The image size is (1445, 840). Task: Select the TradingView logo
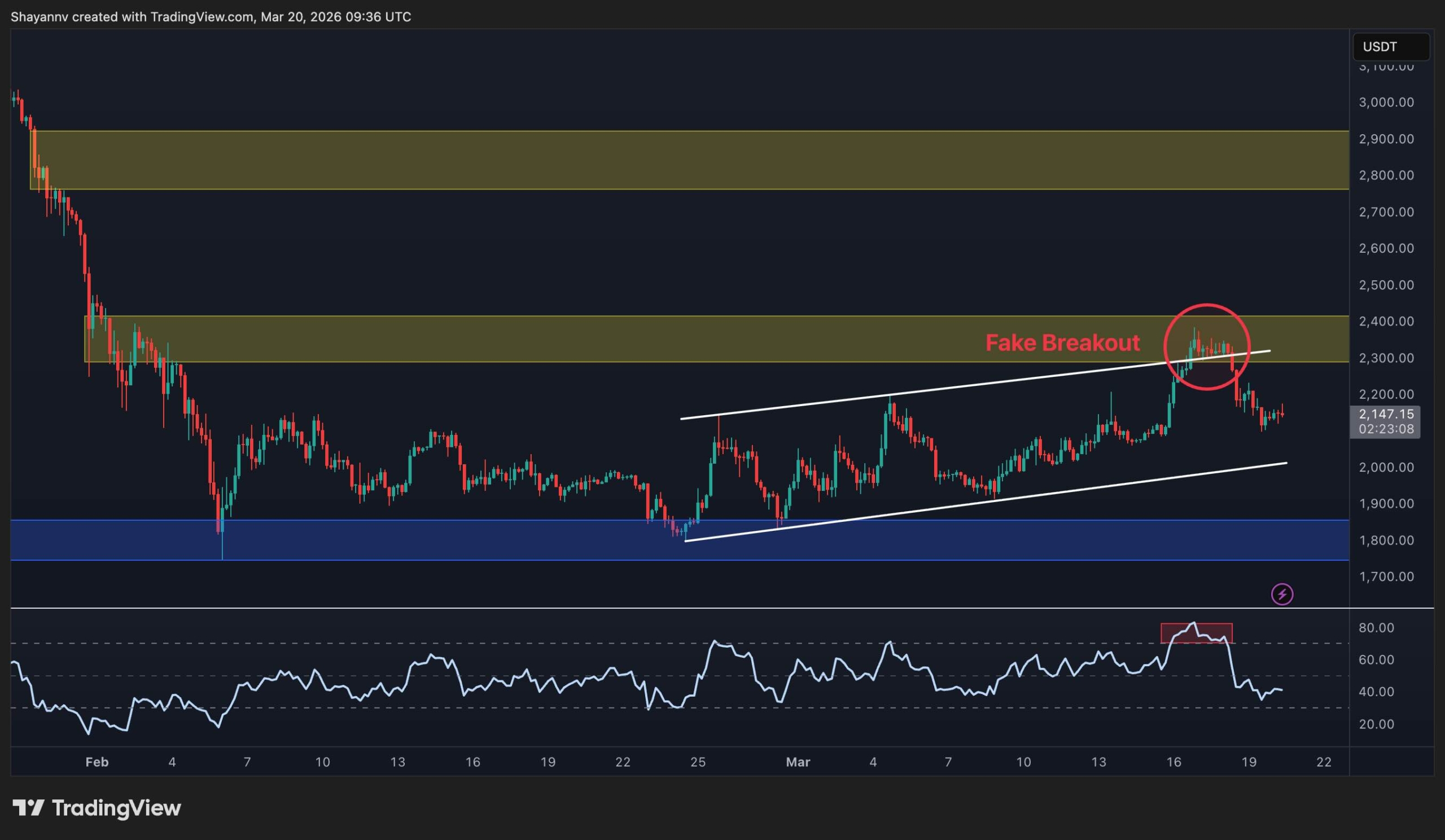(x=98, y=808)
